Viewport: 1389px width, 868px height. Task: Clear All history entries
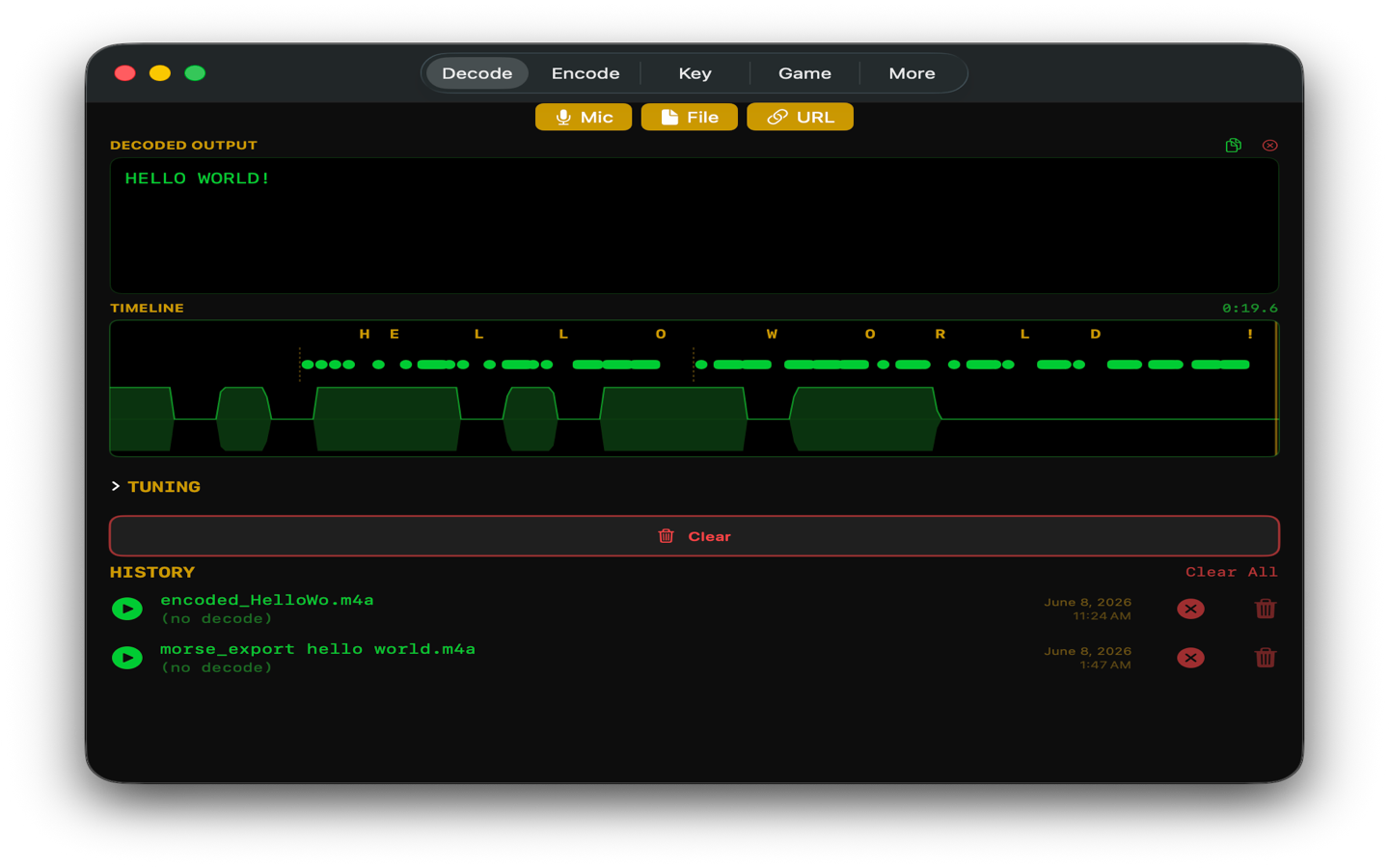[x=1232, y=572]
